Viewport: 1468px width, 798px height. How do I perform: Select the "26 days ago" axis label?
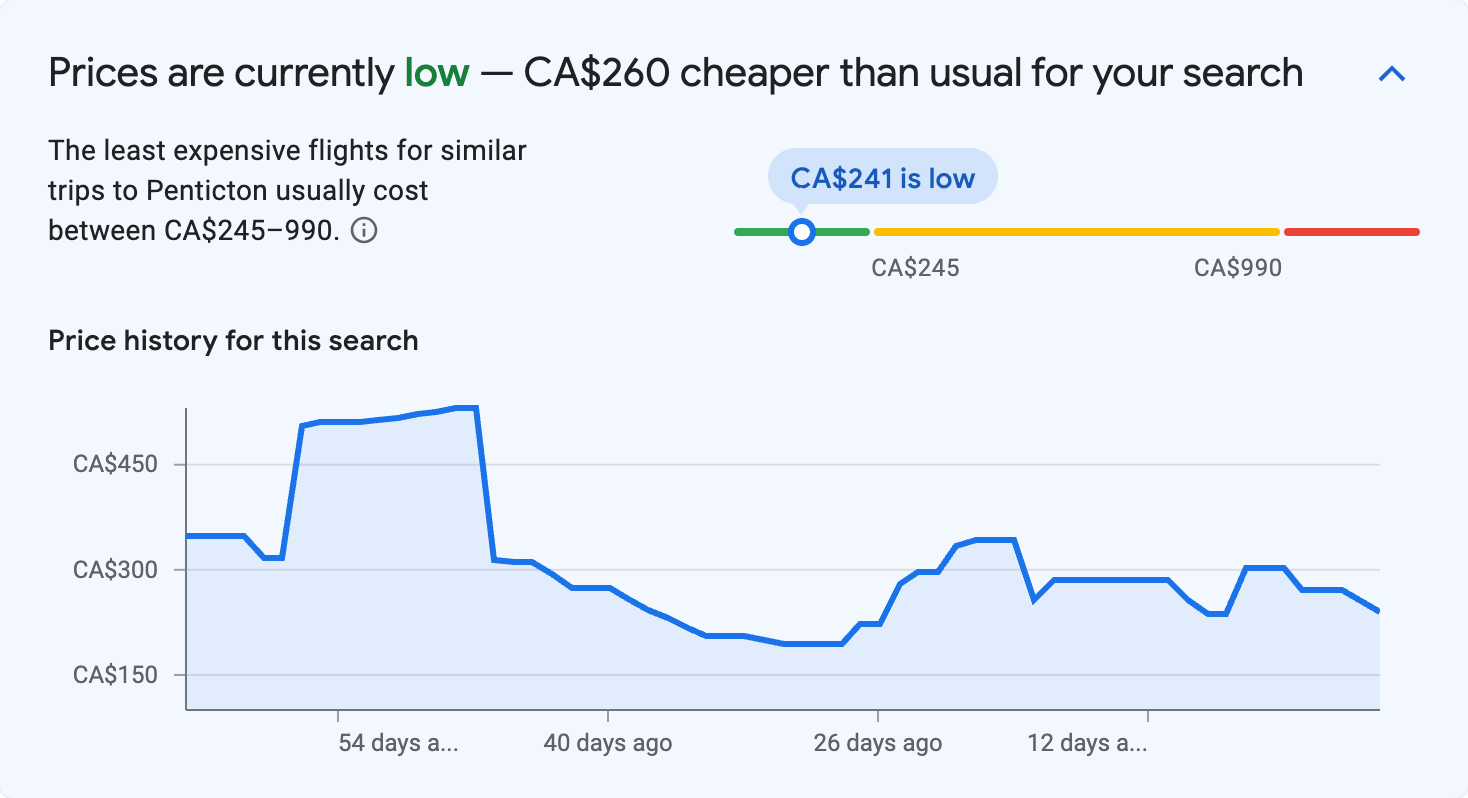pos(877,743)
